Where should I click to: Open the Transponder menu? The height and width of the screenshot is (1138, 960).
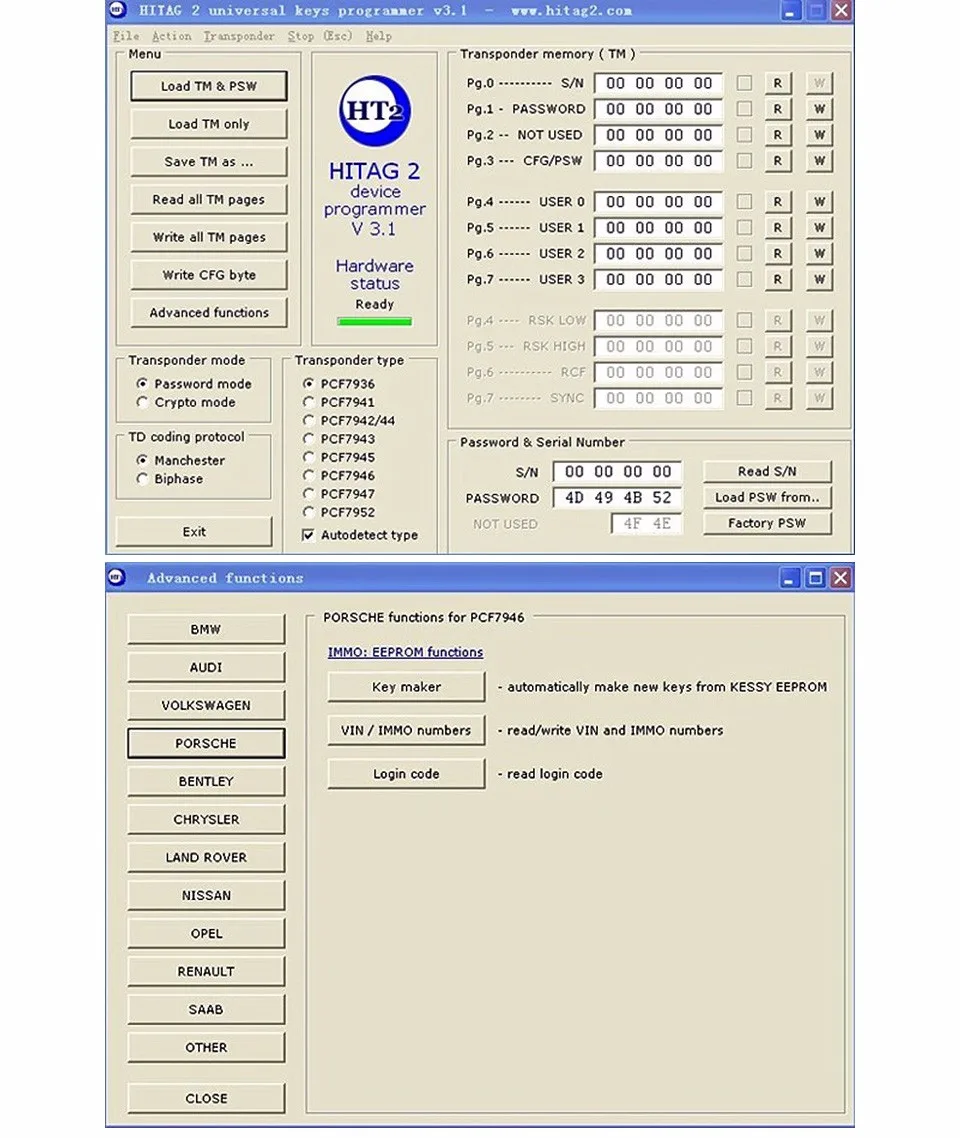[239, 36]
